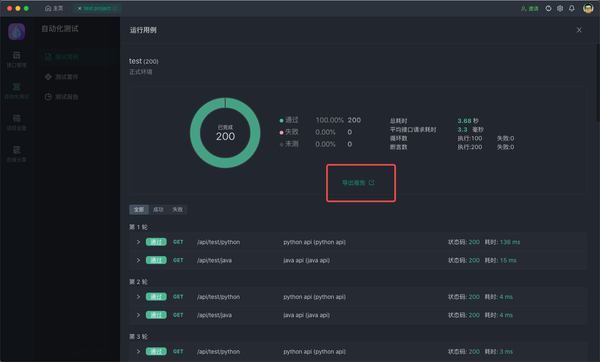Screen dimensions: 600x362
Task: Expand the round 2 /api/test/java row
Action: click(138, 315)
